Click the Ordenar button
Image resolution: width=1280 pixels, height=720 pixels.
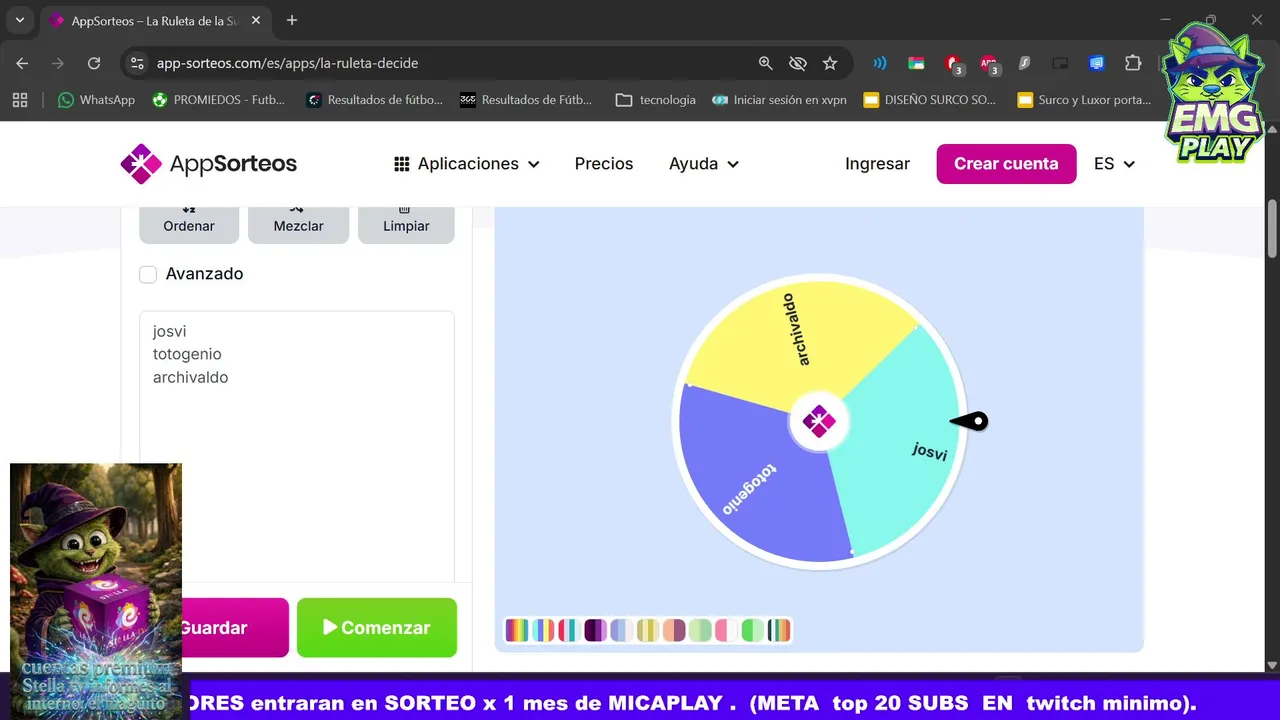[x=189, y=225]
